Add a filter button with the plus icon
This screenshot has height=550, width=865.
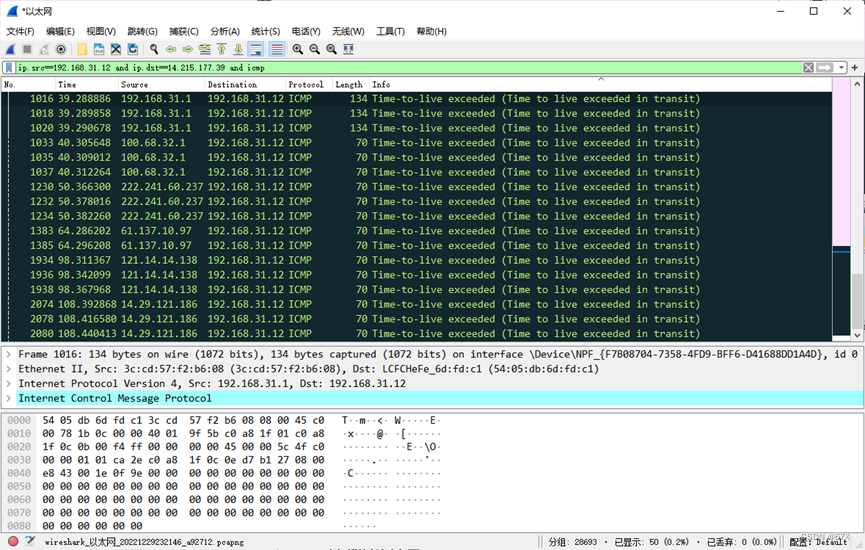(855, 68)
